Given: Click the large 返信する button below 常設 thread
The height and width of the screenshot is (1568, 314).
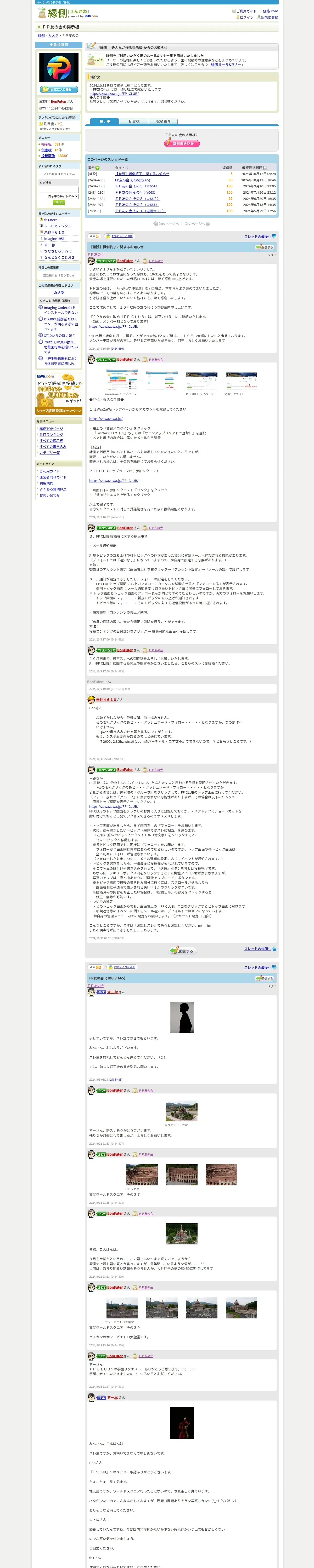Looking at the screenshot, I should pos(182,950).
